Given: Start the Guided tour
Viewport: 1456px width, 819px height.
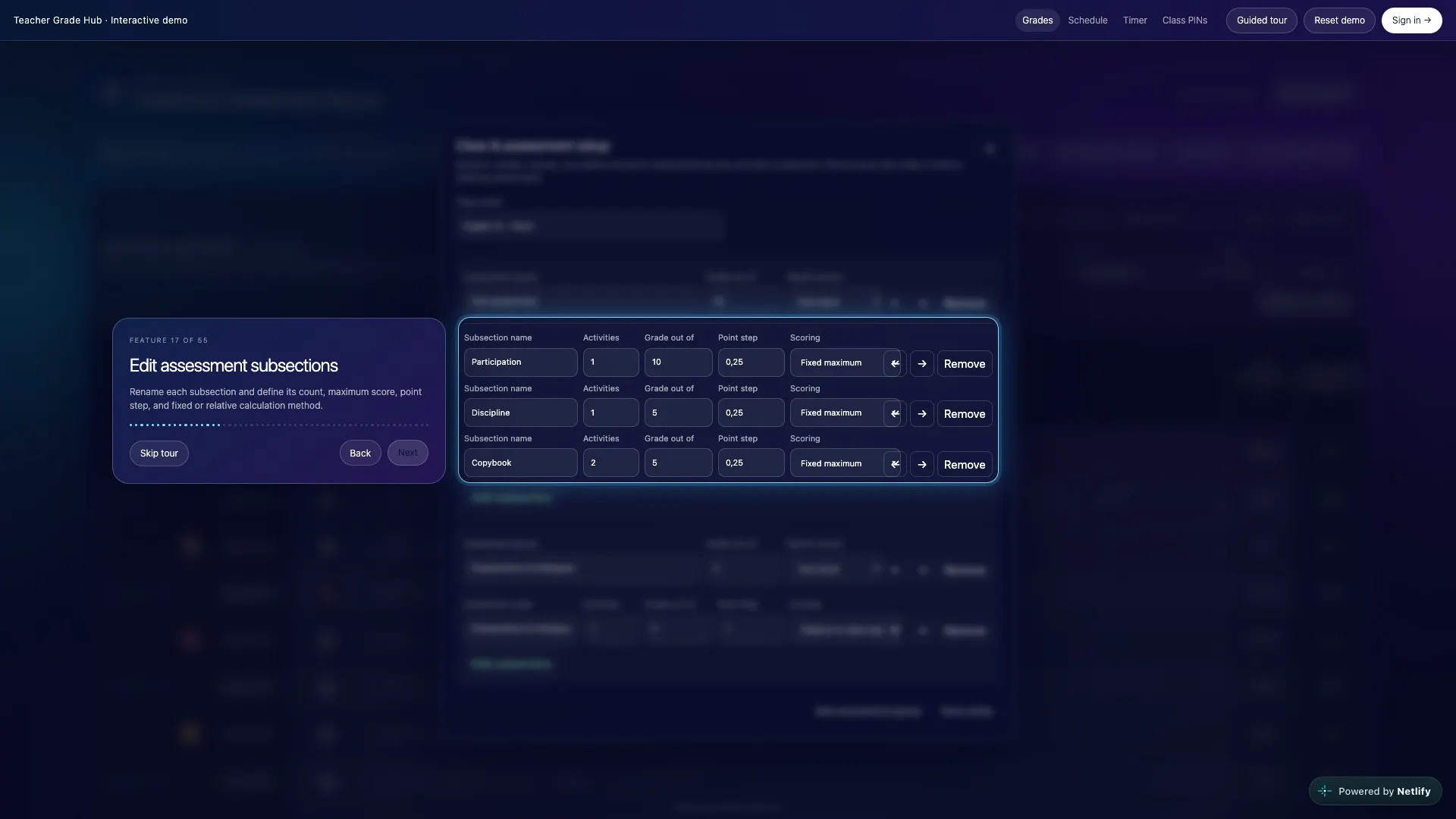Looking at the screenshot, I should coord(1262,20).
